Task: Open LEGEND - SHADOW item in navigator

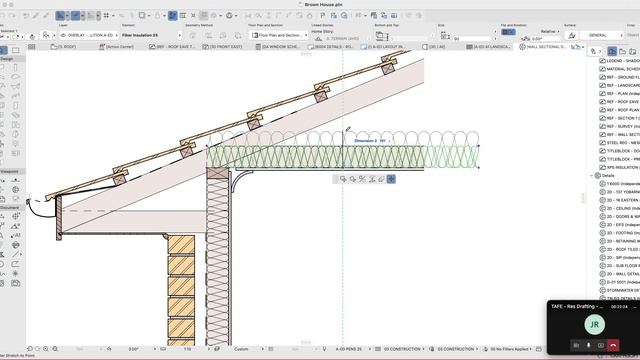Action: (x=619, y=61)
